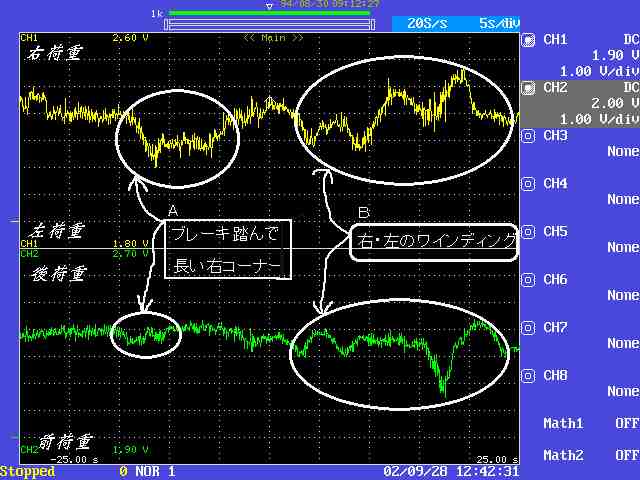
Task: Select the CH7 label in channel panel
Action: coord(555,327)
